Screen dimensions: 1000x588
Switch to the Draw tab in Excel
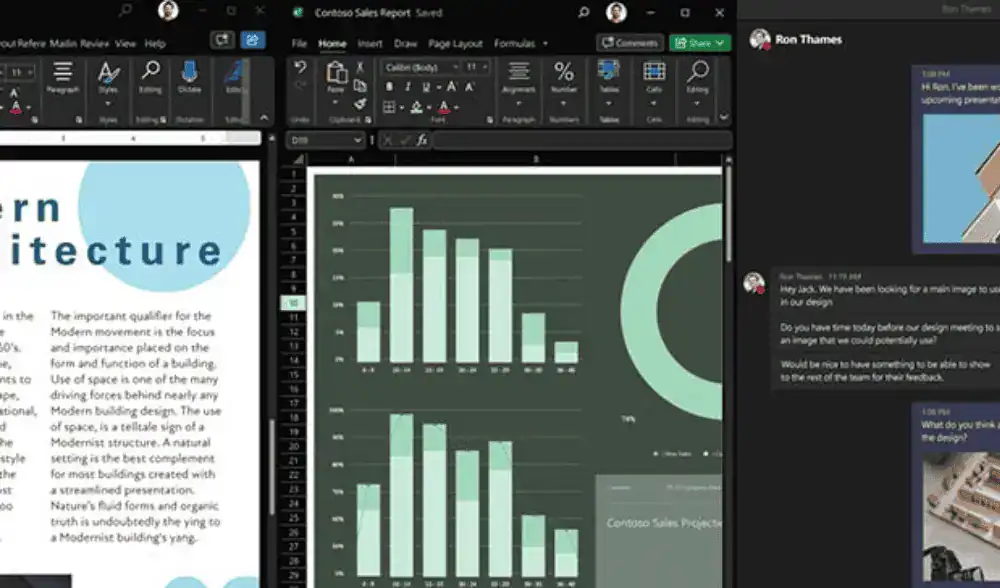(x=406, y=43)
